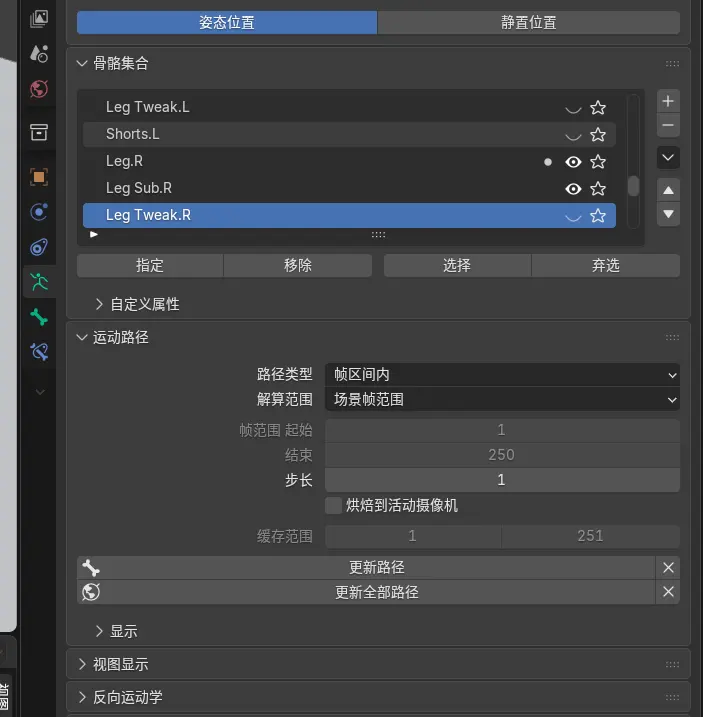The height and width of the screenshot is (717, 703).
Task: Expand list filter options triangle
Action: tap(94, 235)
